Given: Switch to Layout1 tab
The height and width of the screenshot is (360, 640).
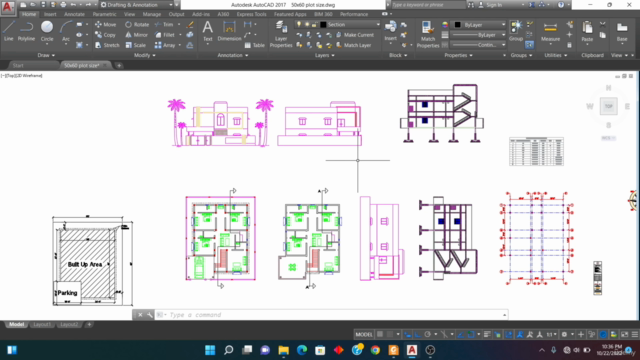Looking at the screenshot, I should pos(42,324).
